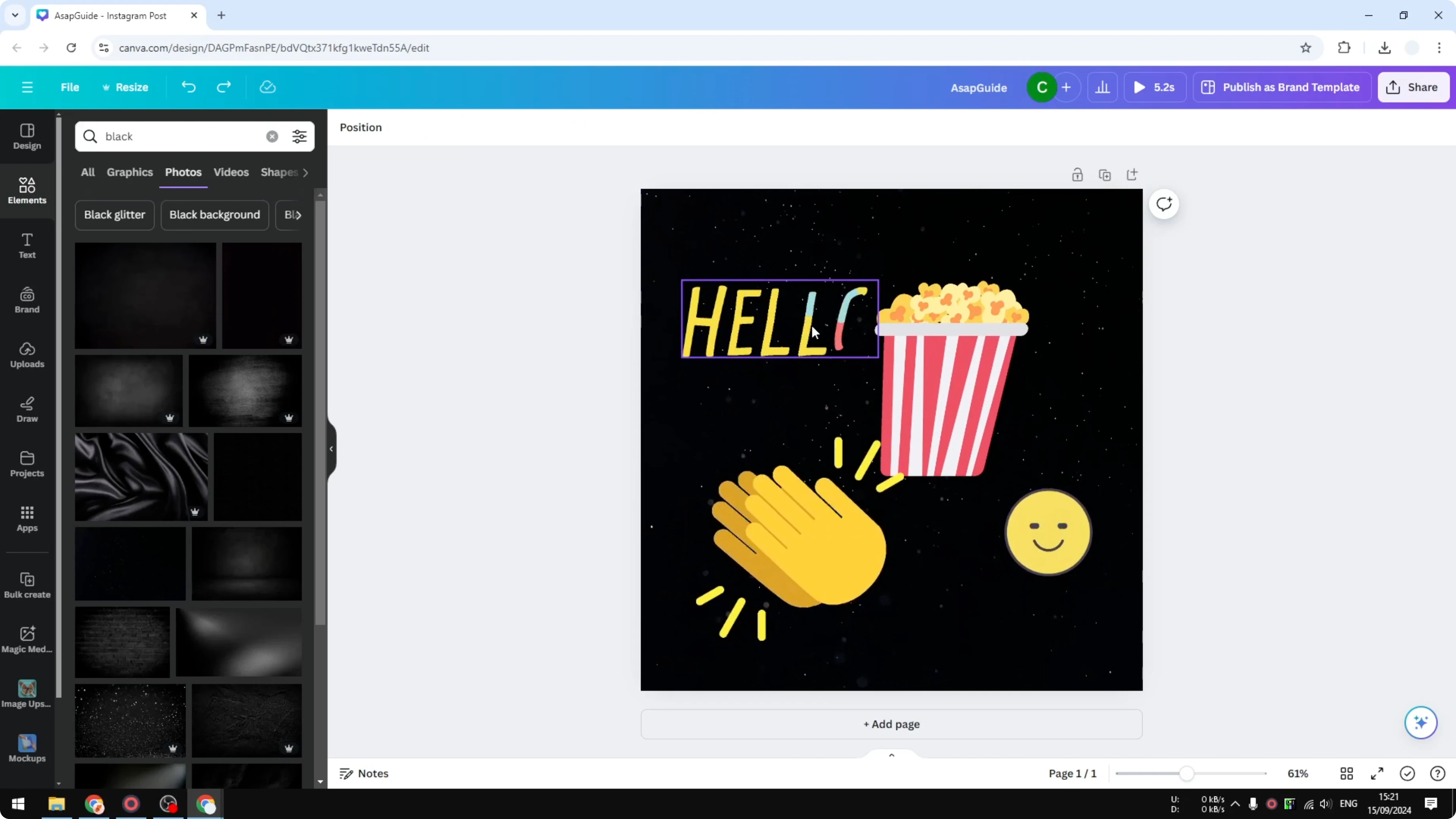Switch to the Videos tab
Viewport: 1456px width, 819px height.
click(x=231, y=172)
